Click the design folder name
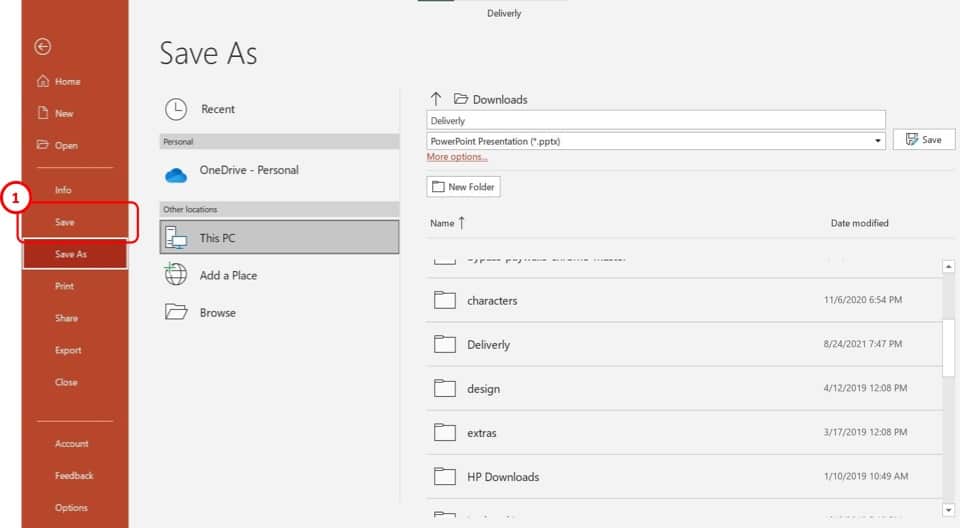Image resolution: width=960 pixels, height=528 pixels. [483, 389]
